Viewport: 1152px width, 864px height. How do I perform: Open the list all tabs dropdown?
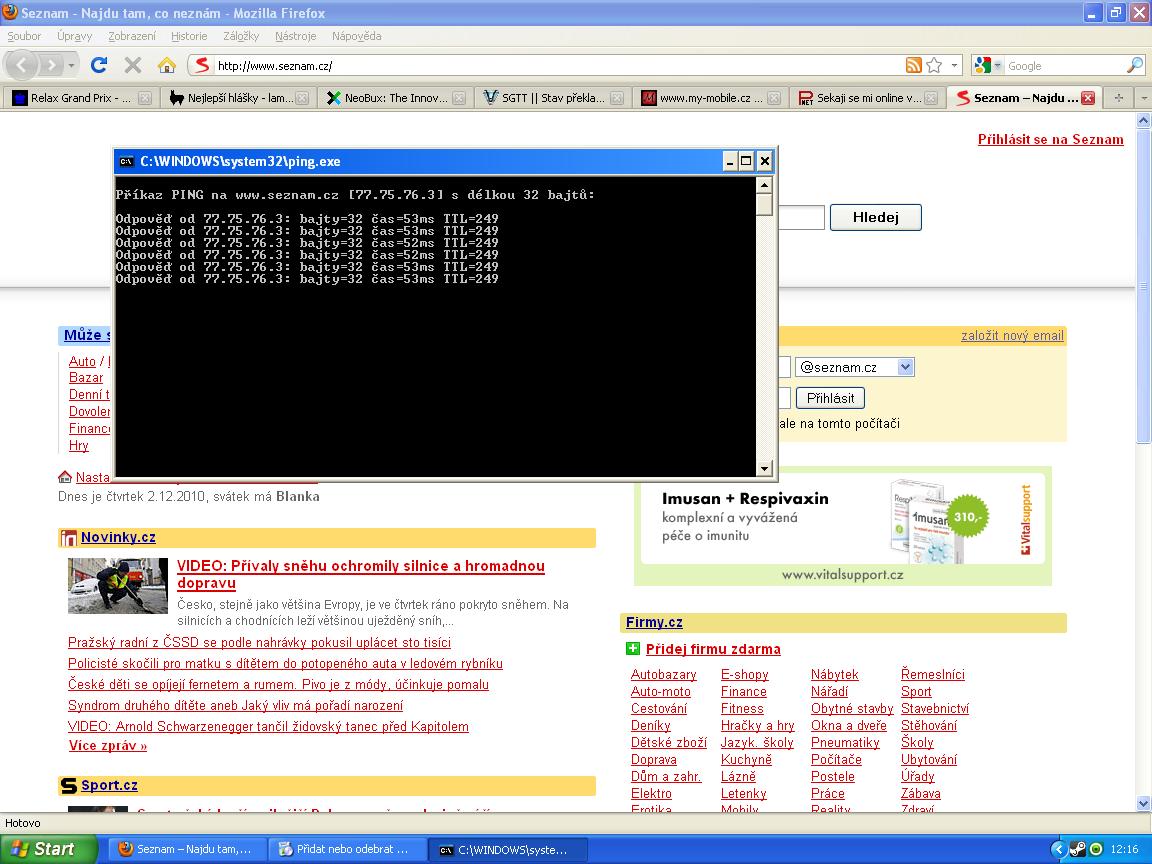(1143, 98)
